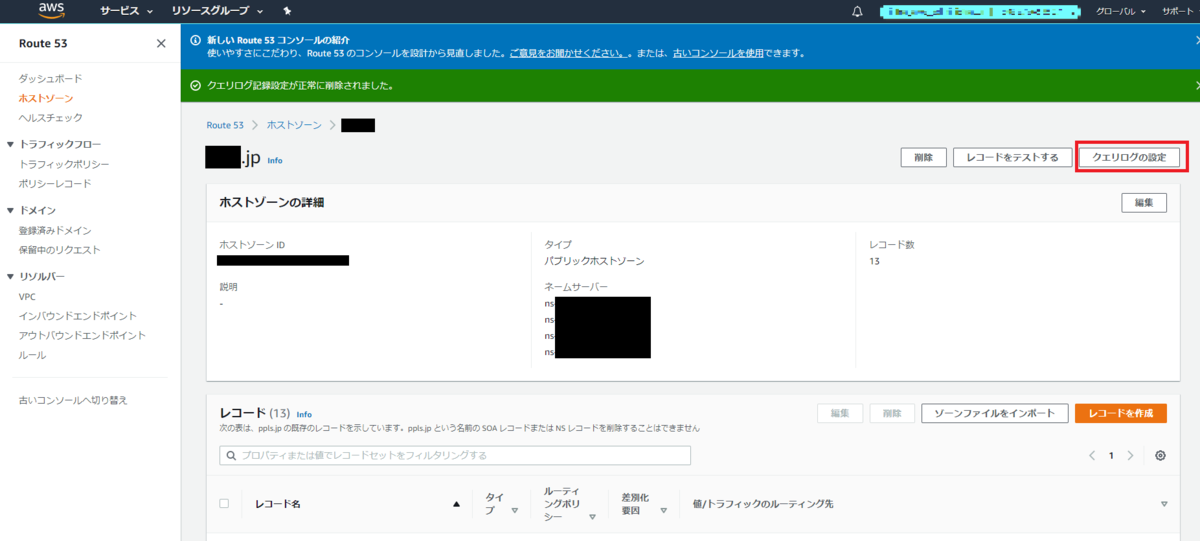Collapse the リゾルバー section
Image resolution: width=1200 pixels, height=541 pixels.
click(10, 277)
